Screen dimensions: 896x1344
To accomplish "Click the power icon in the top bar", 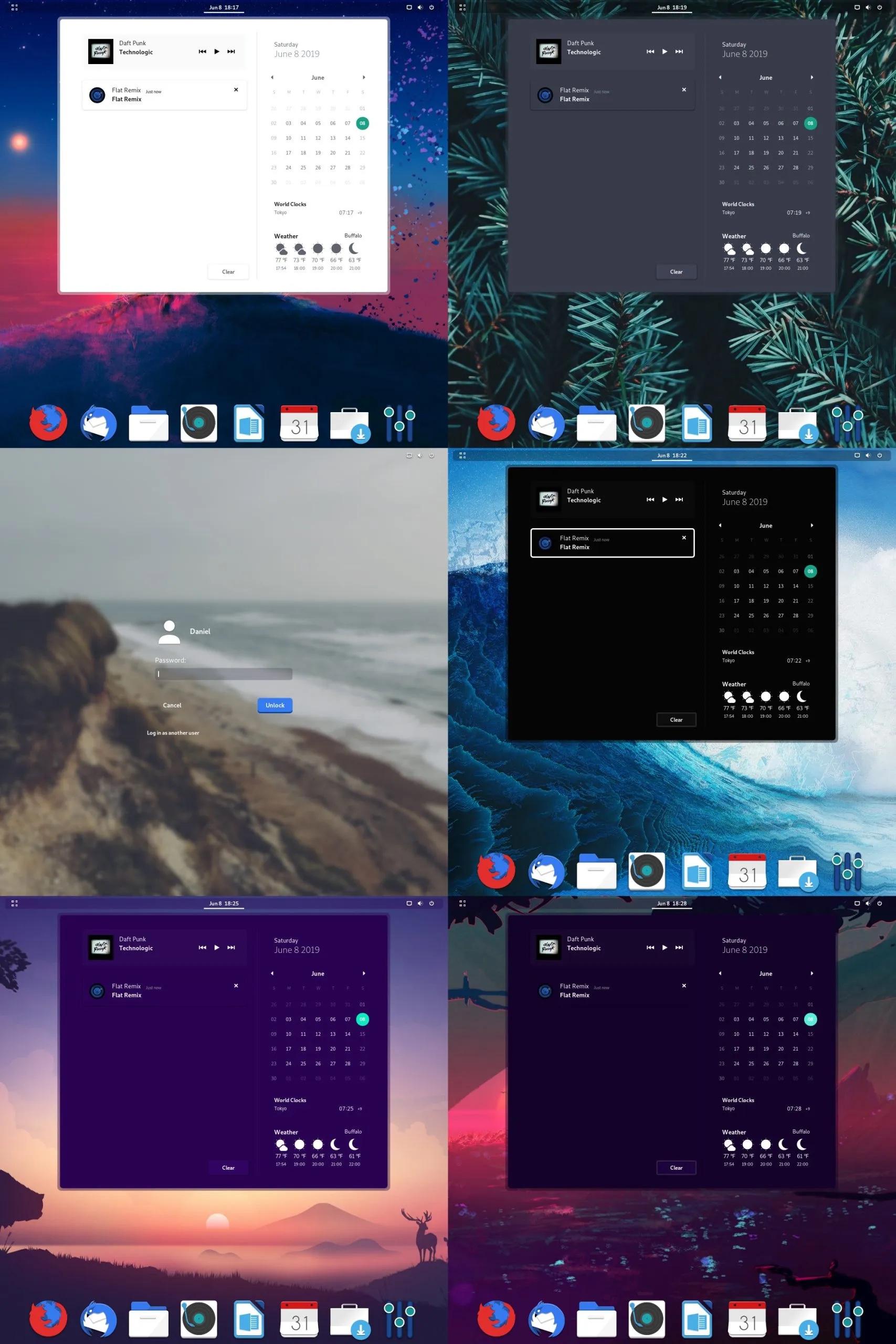I will [x=431, y=7].
